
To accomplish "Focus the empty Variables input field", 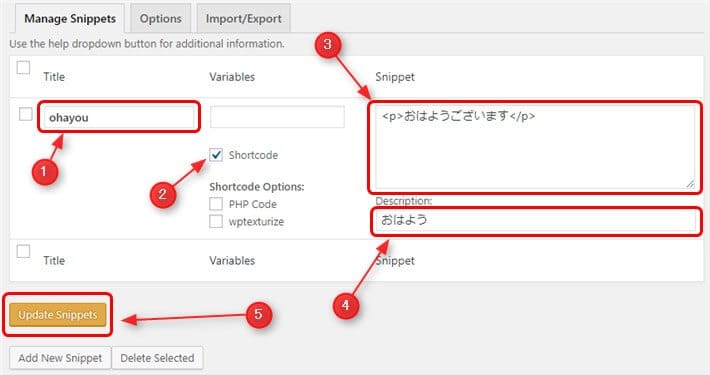I will coord(277,117).
